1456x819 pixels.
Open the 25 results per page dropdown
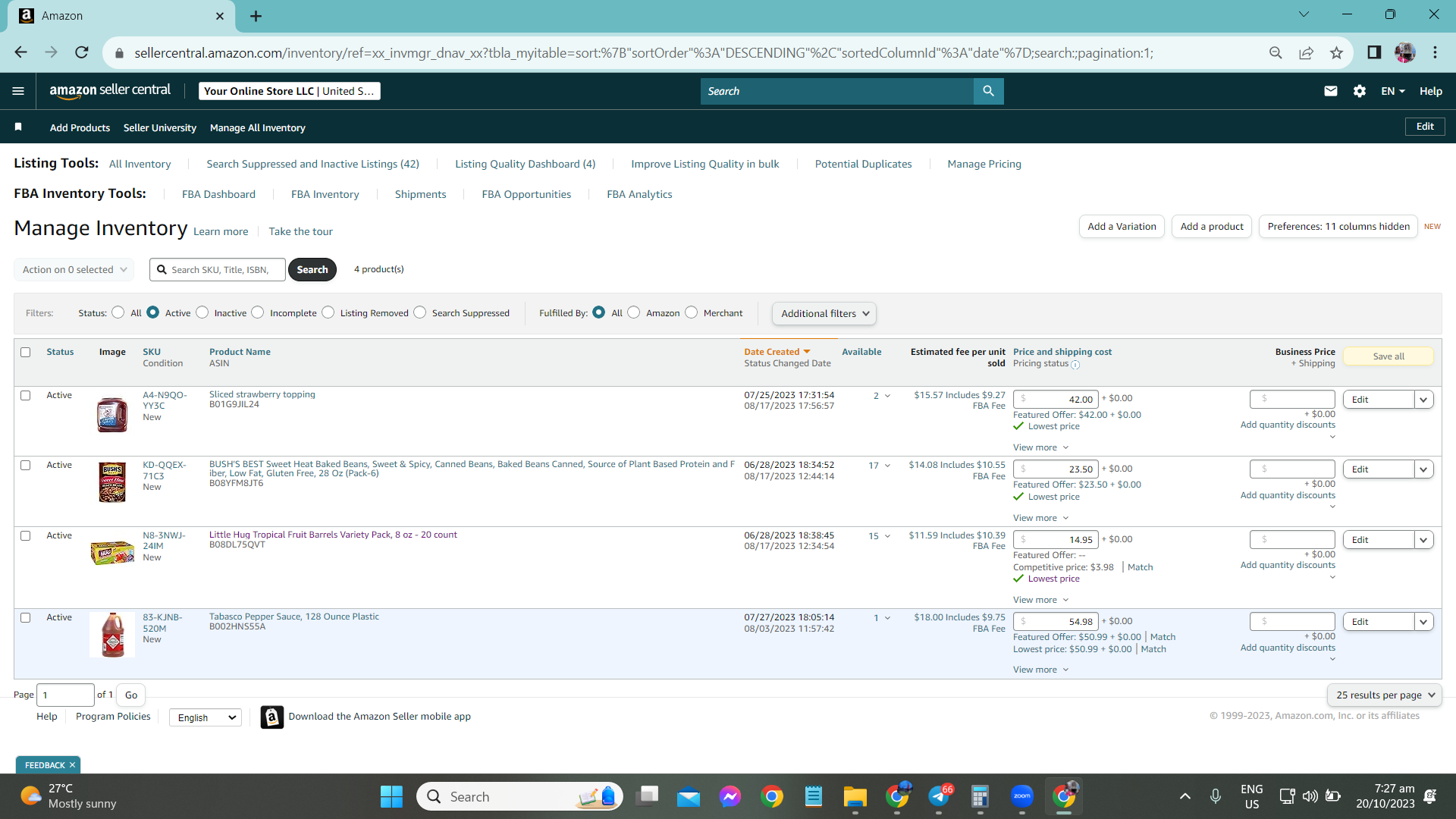1385,695
